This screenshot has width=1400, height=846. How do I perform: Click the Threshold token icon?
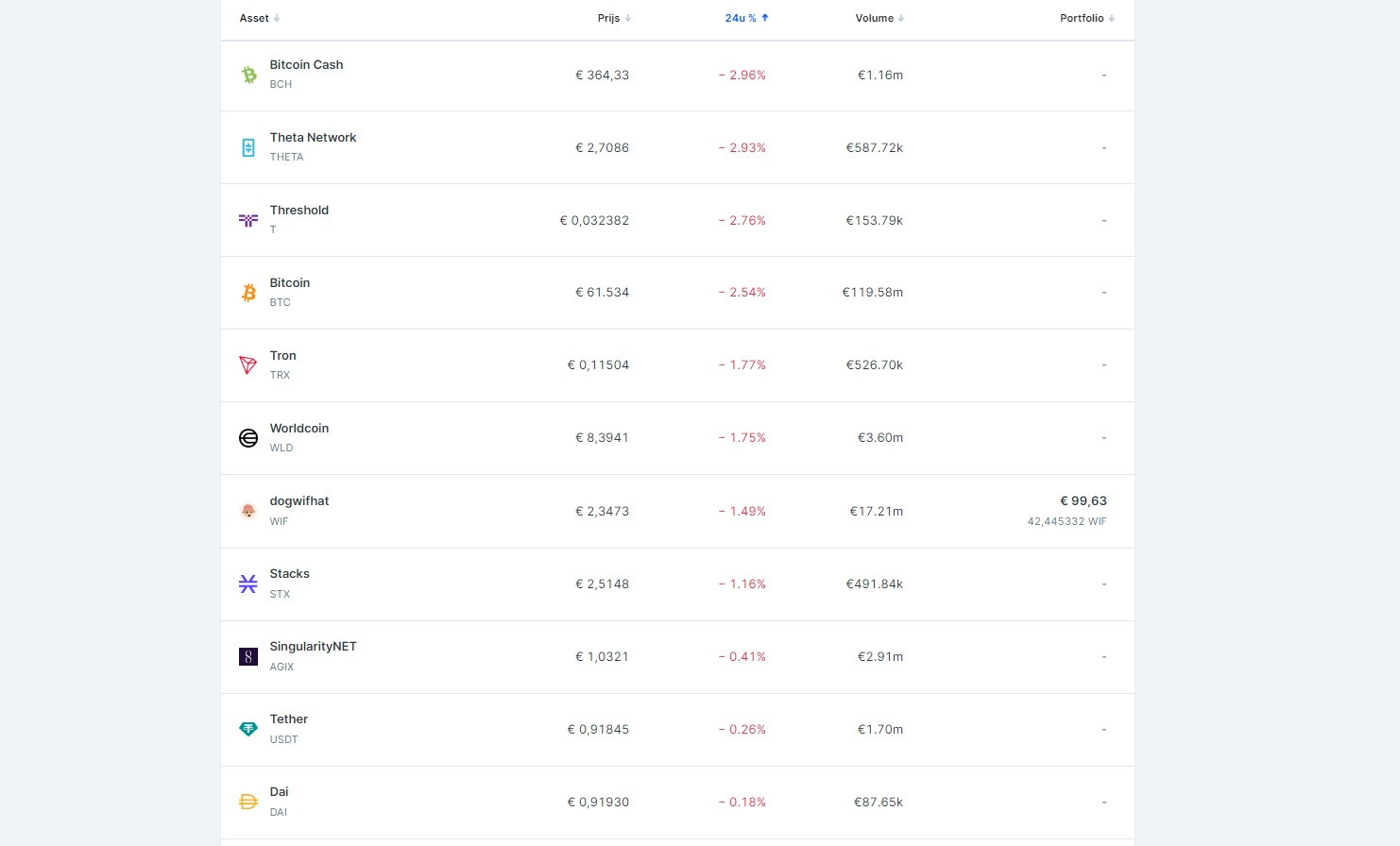coord(248,220)
